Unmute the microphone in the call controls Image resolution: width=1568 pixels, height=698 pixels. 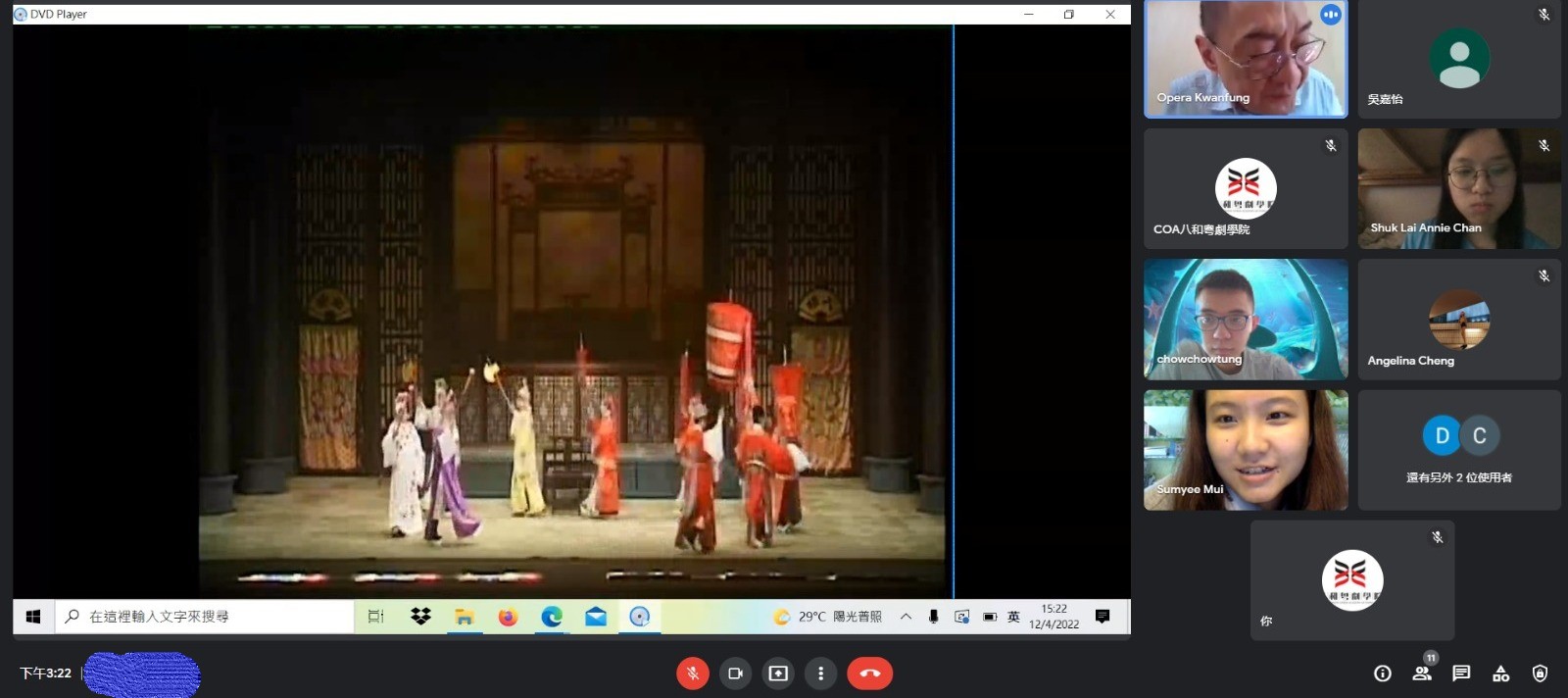click(692, 673)
